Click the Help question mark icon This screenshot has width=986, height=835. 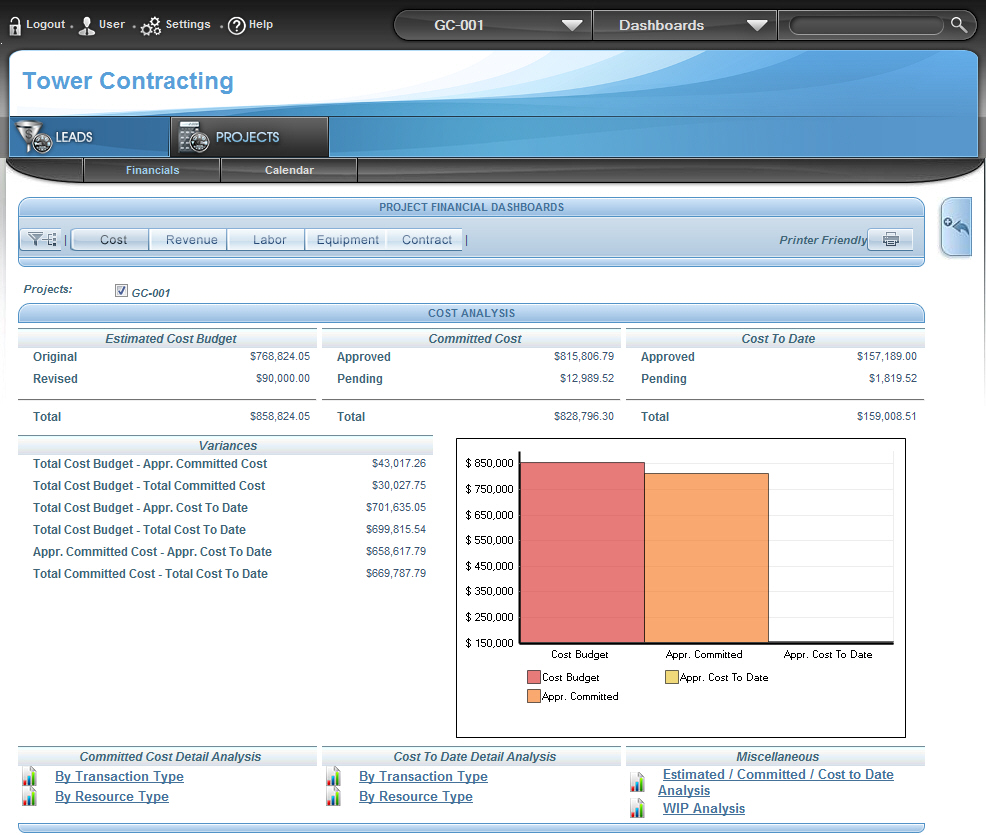[237, 26]
